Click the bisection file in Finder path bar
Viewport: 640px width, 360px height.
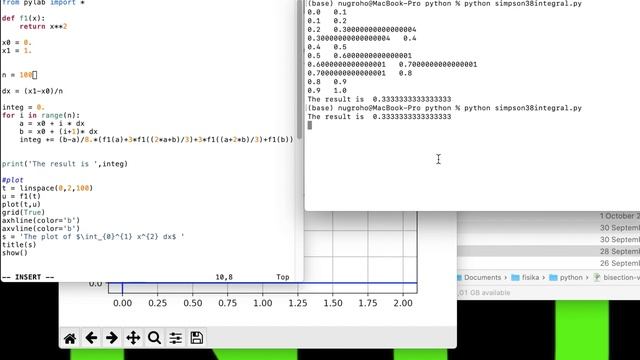point(616,278)
